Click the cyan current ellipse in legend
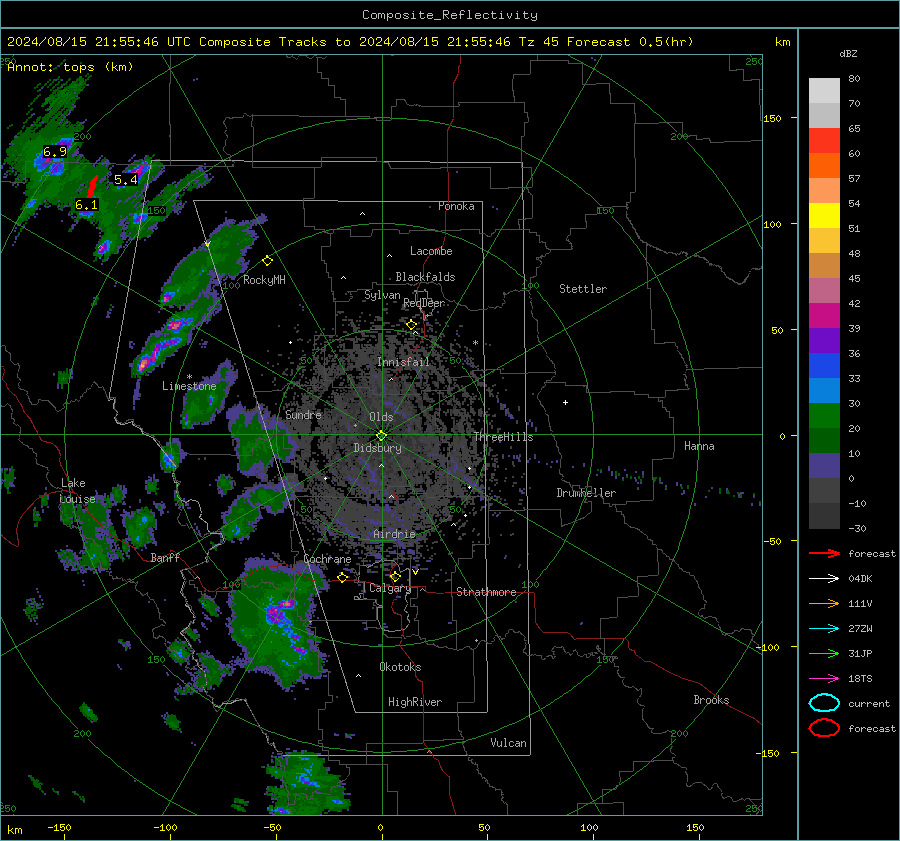The width and height of the screenshot is (900, 841). [x=824, y=703]
